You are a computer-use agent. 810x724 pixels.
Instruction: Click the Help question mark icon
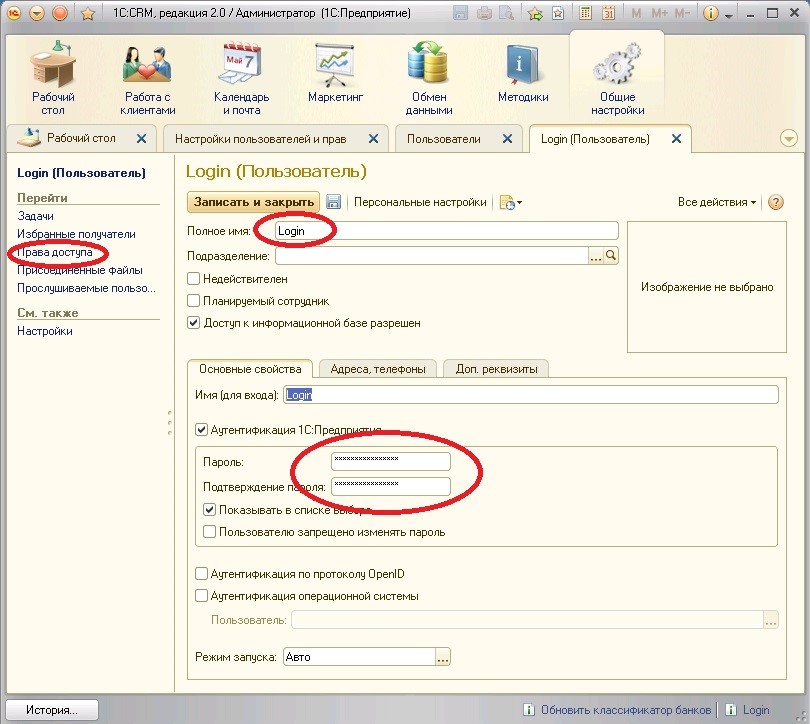(775, 202)
